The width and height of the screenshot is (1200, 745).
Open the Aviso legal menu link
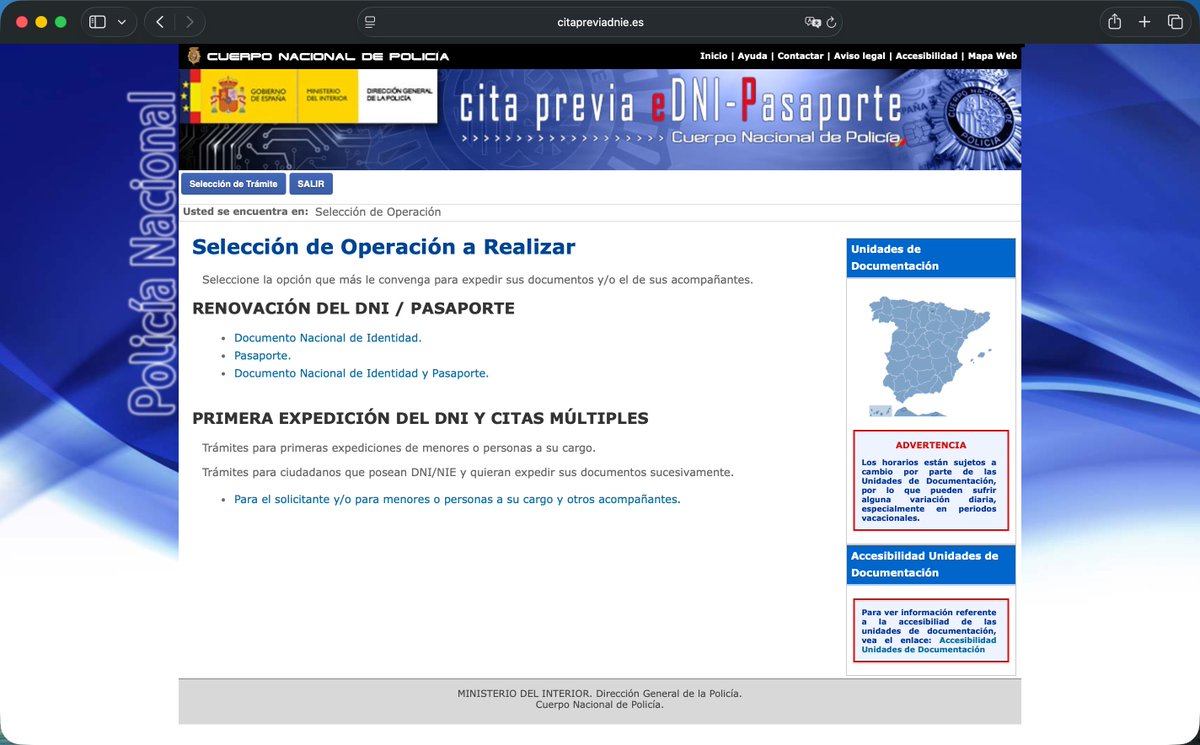[860, 56]
